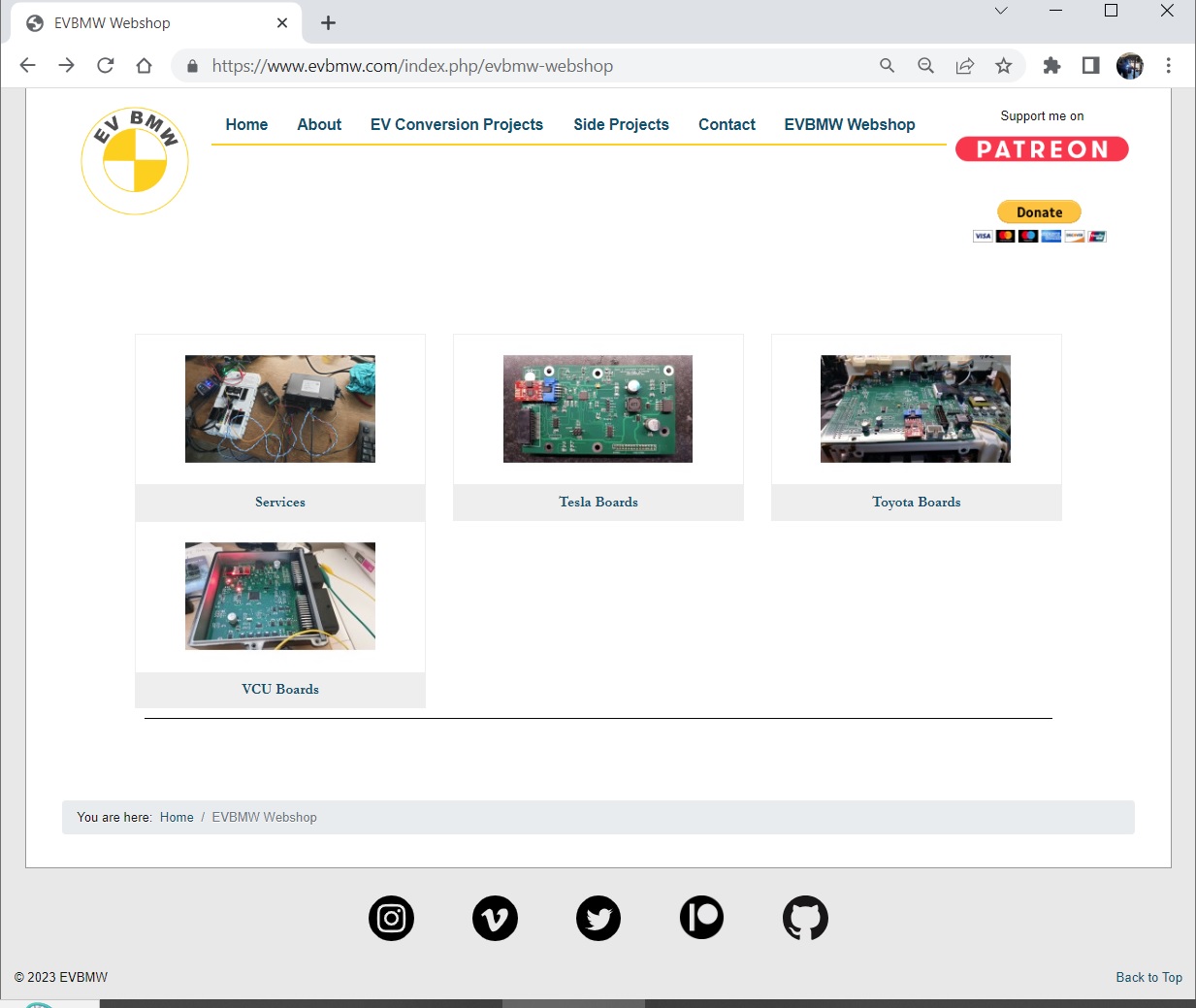This screenshot has height=1008, width=1196.
Task: Click the Patreon circle icon in footer
Action: pyautogui.click(x=701, y=918)
